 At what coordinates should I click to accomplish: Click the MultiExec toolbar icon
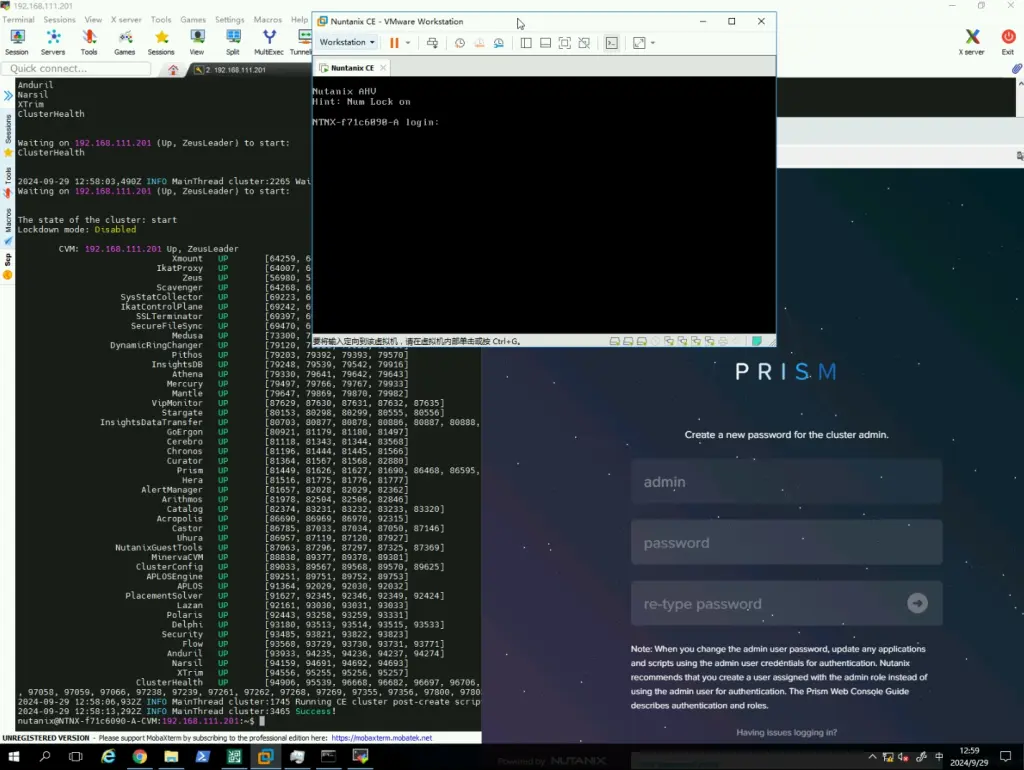[268, 42]
